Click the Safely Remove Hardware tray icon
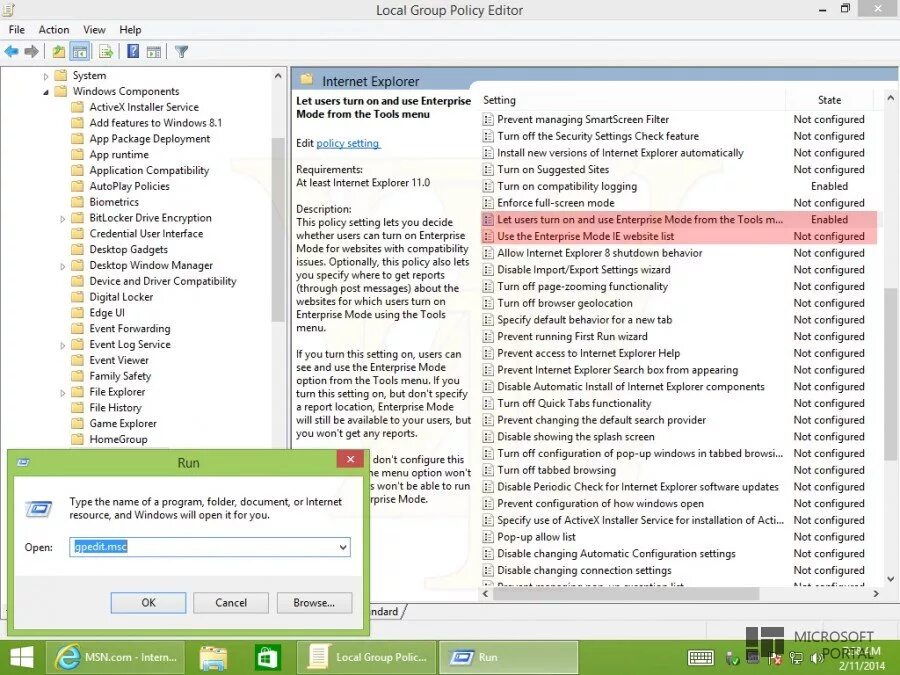Screen dimensions: 900x675 pyautogui.click(x=733, y=658)
